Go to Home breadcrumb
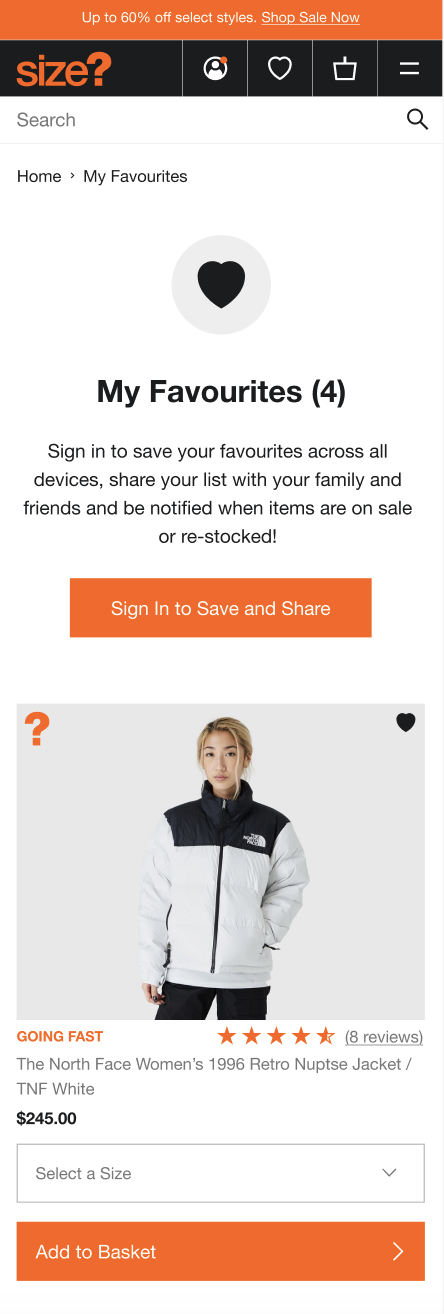Image resolution: width=444 pixels, height=1314 pixels. (39, 176)
